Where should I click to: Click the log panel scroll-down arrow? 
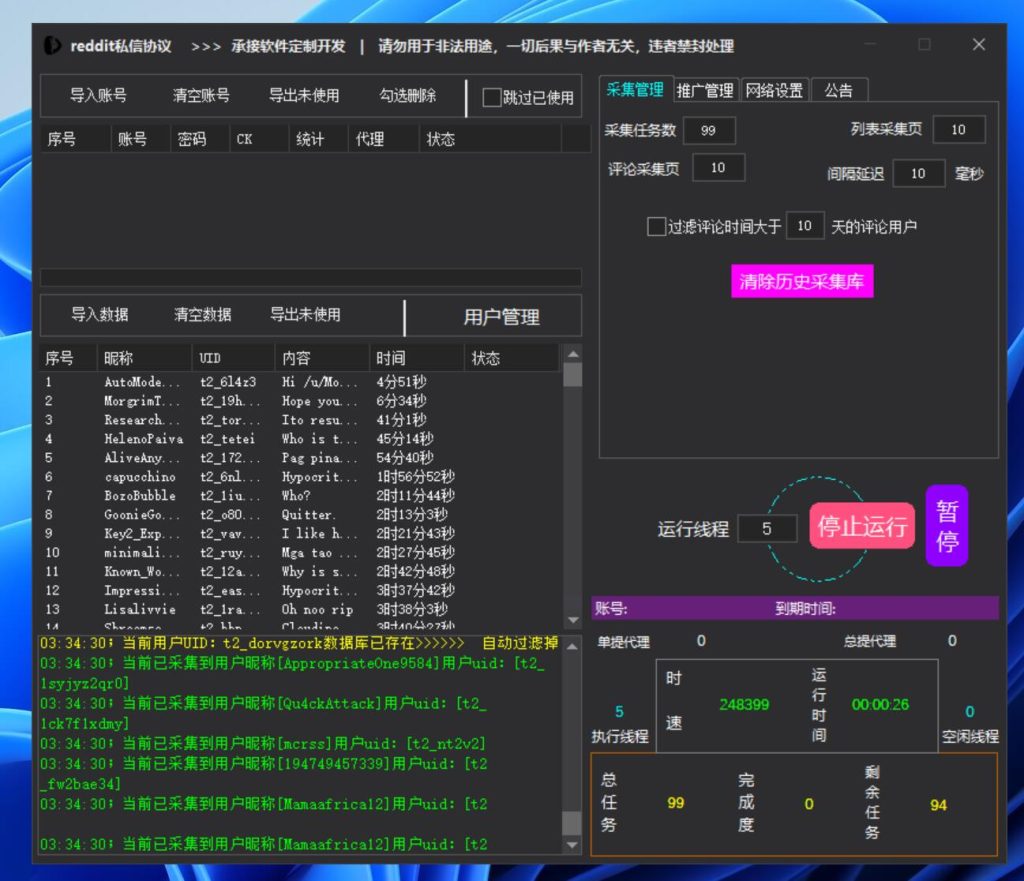(572, 845)
